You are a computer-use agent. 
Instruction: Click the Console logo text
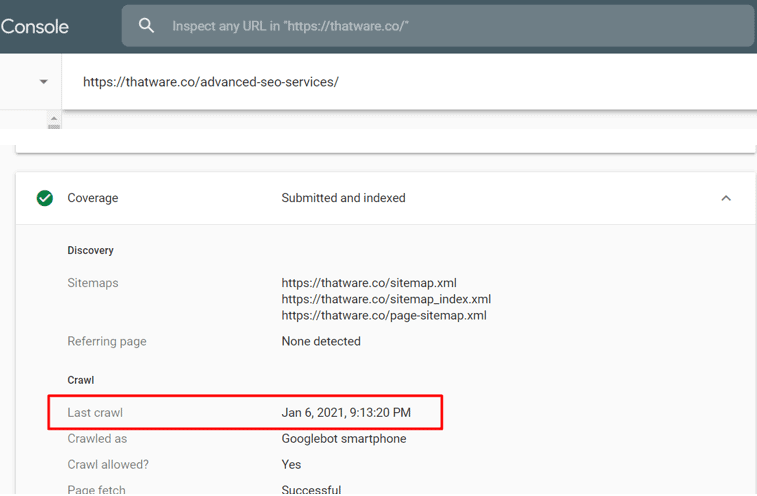(34, 27)
